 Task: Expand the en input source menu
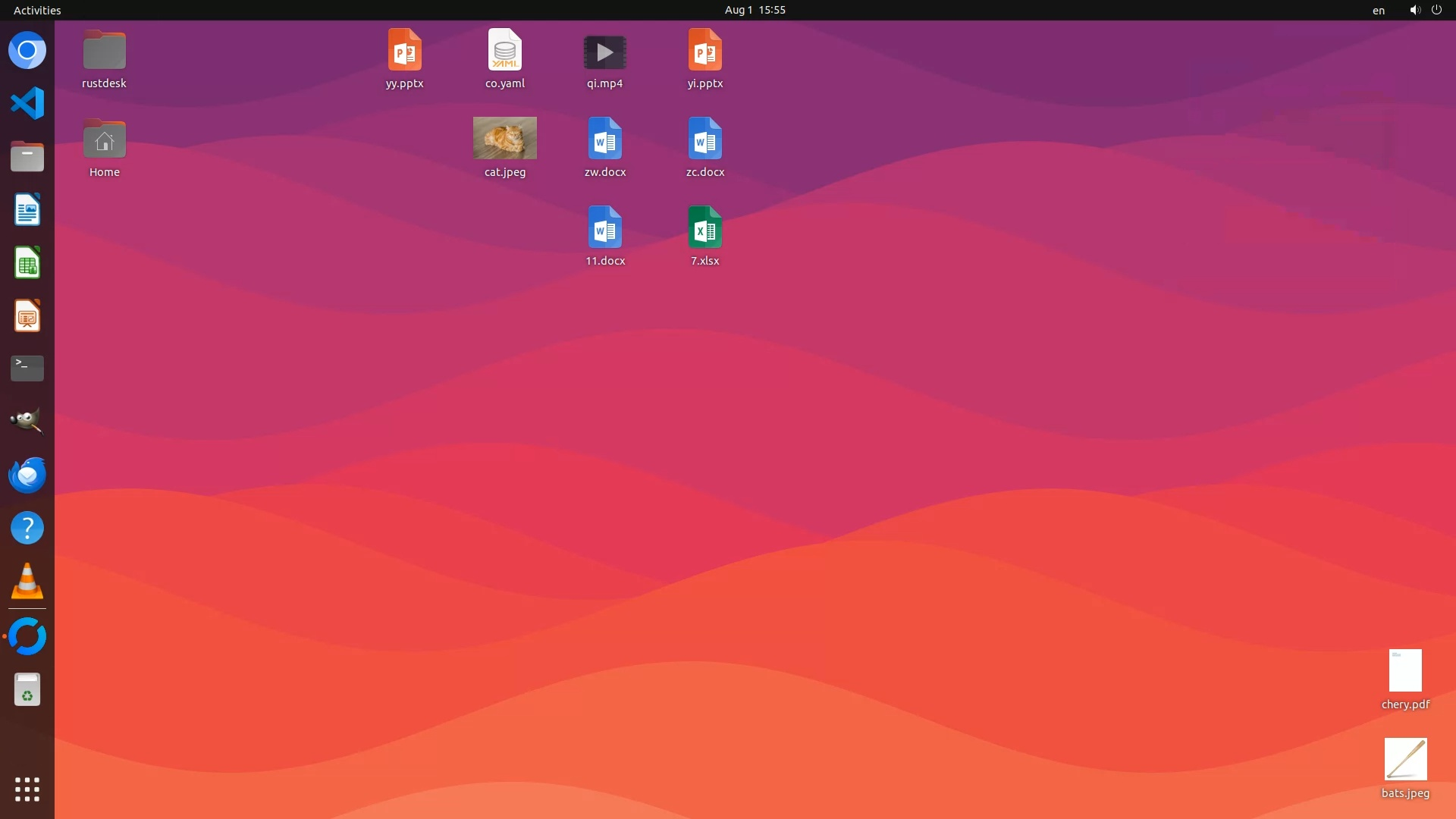(x=1379, y=10)
